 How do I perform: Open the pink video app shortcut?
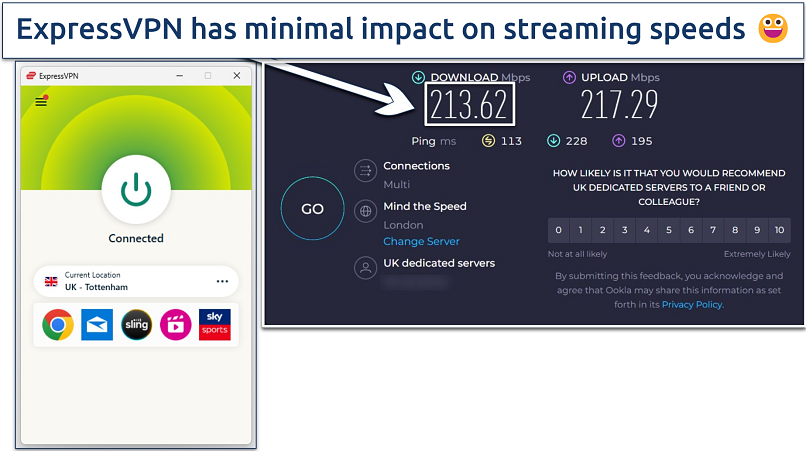coord(175,324)
